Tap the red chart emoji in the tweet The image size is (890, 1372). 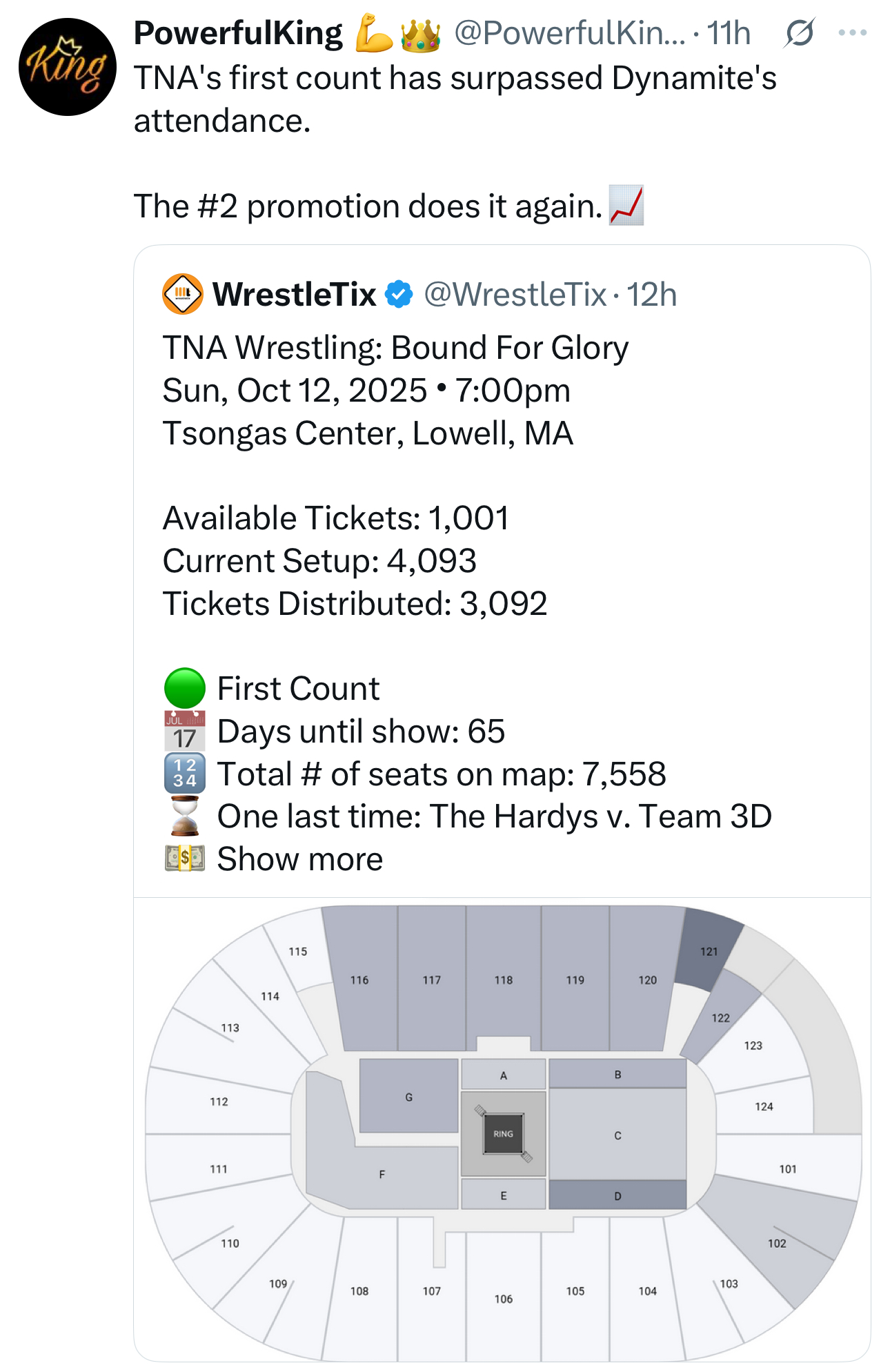click(626, 205)
